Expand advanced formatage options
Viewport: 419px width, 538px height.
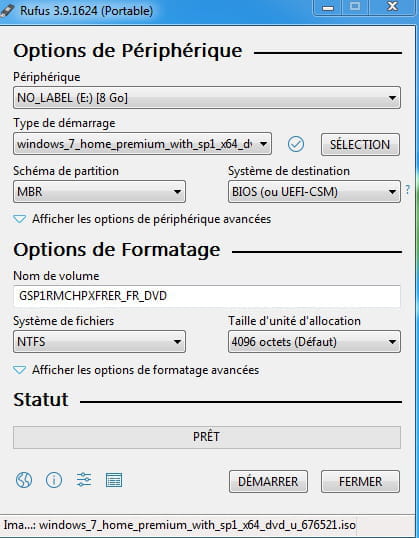click(x=136, y=370)
